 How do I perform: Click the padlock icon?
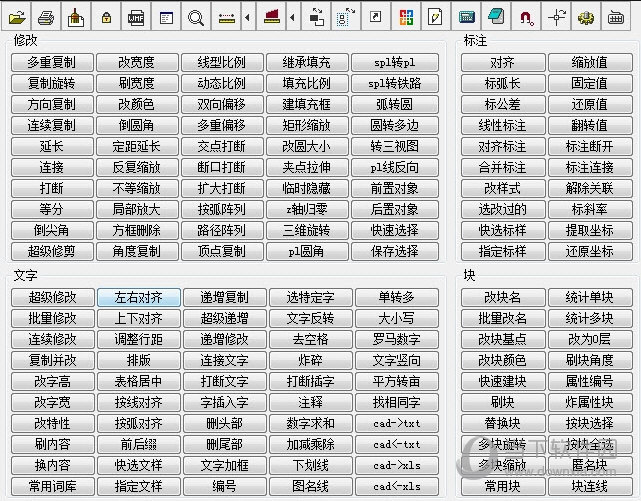(106, 17)
